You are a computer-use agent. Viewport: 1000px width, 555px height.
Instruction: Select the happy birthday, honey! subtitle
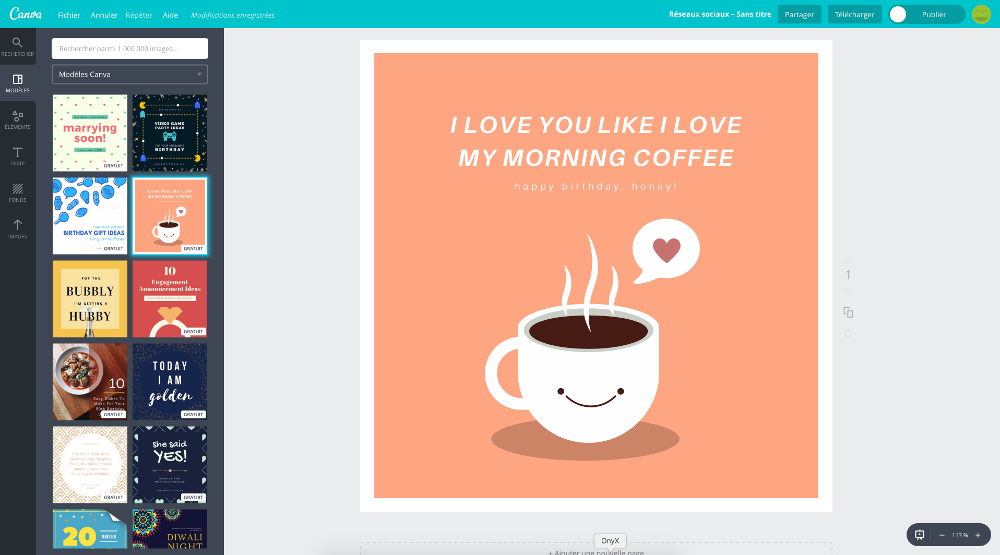pyautogui.click(x=596, y=186)
